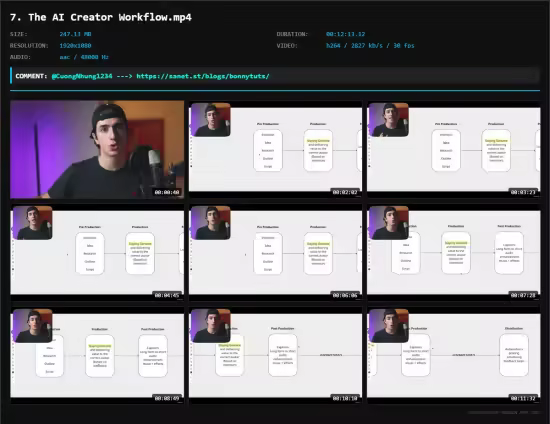550x424 pixels.
Task: Click the SIZE: label
Action: coord(19,34)
